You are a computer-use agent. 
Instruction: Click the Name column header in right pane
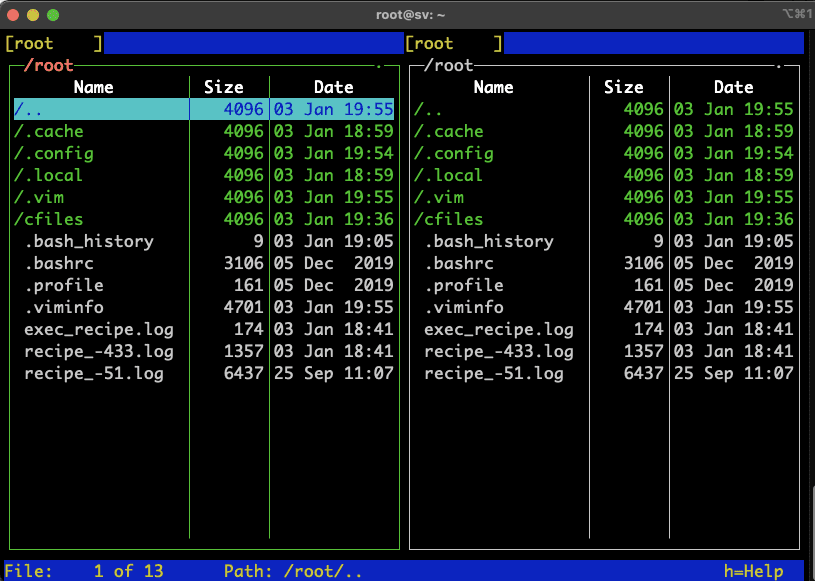[494, 87]
